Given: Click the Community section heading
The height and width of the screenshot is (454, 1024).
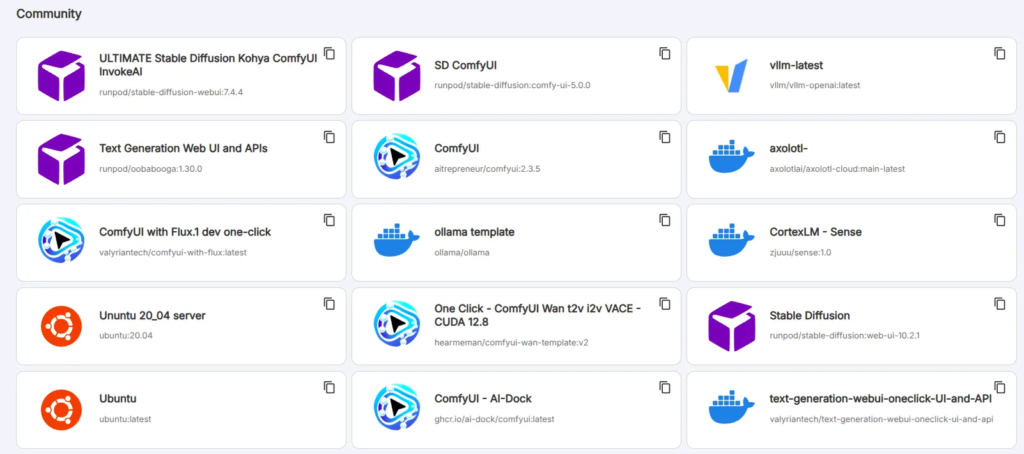Looking at the screenshot, I should click(x=49, y=15).
